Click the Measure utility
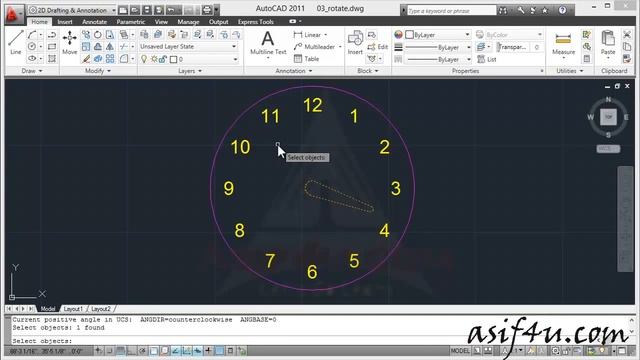 click(563, 43)
